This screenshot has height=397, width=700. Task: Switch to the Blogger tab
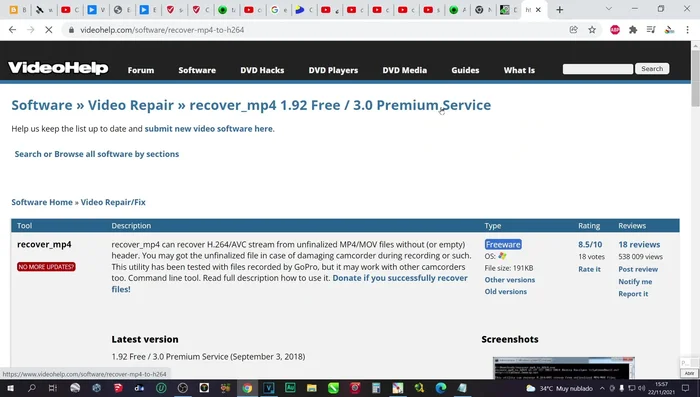coord(17,10)
